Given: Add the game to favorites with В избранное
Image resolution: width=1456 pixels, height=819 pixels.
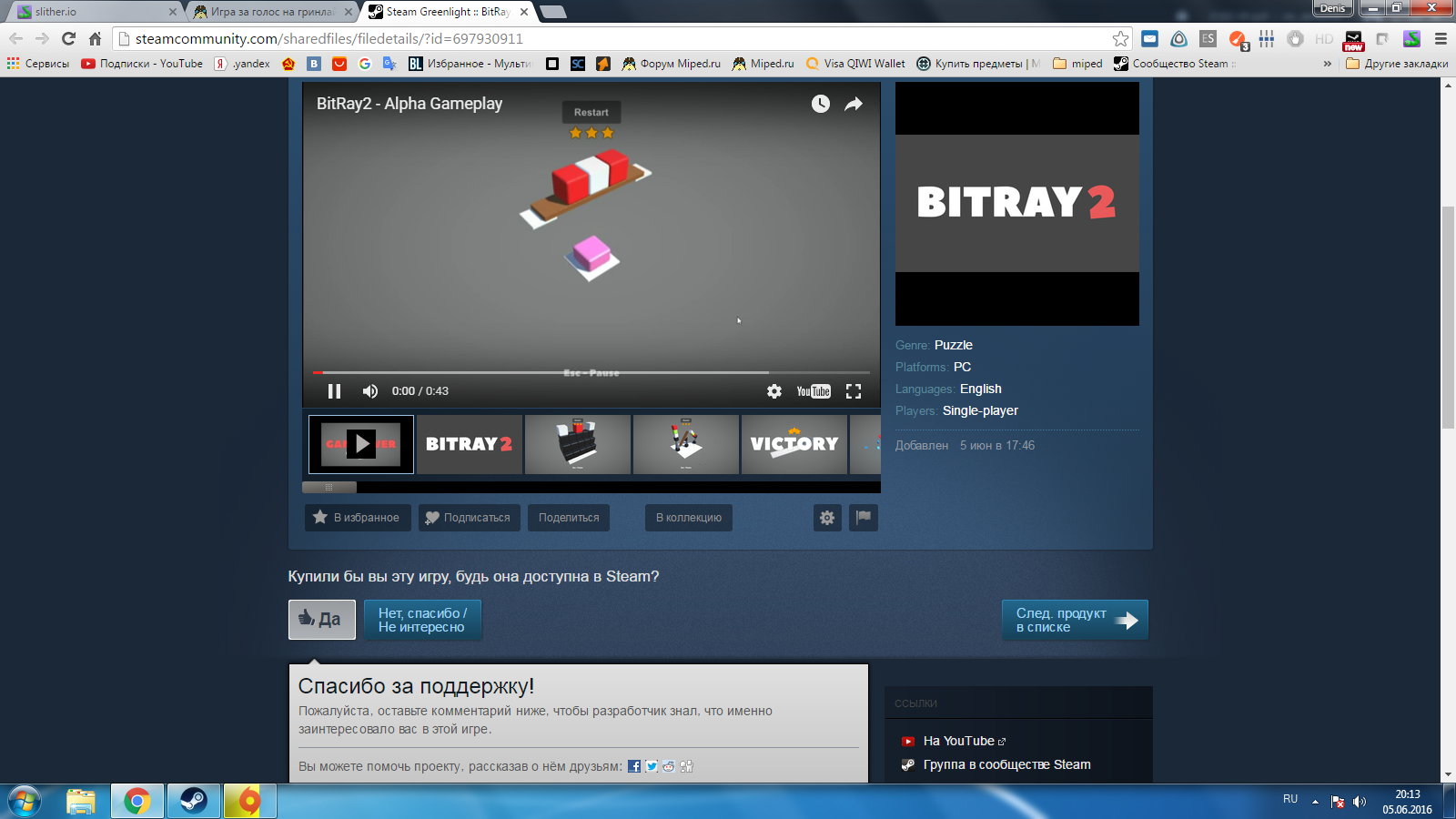Looking at the screenshot, I should tap(358, 518).
